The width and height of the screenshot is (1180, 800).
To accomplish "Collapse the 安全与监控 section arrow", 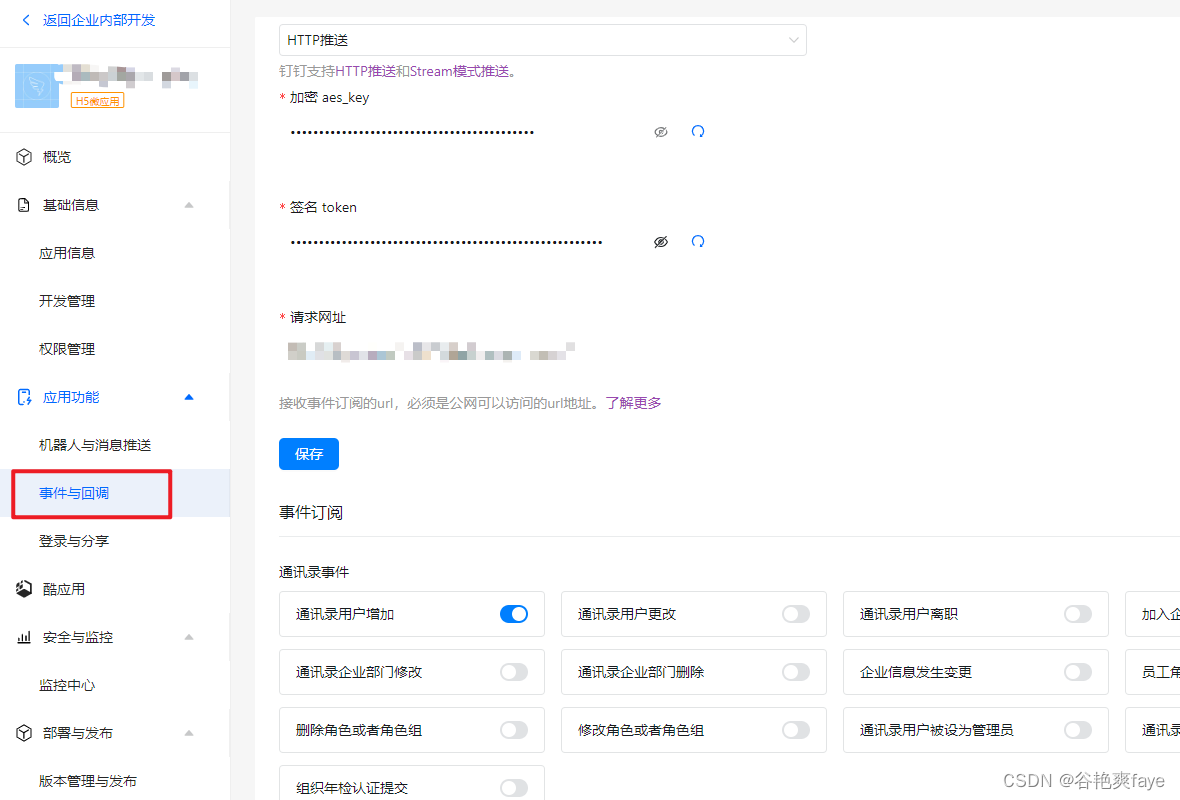I will click(189, 637).
